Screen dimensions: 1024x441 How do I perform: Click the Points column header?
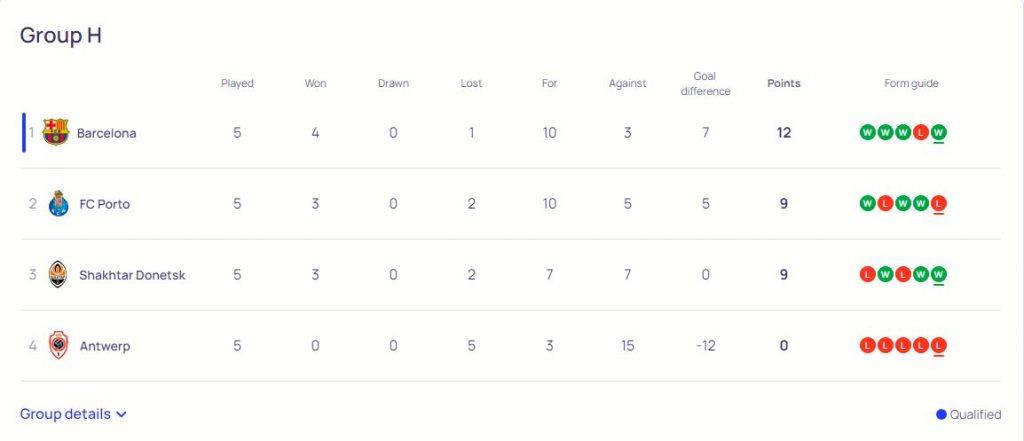pos(783,83)
